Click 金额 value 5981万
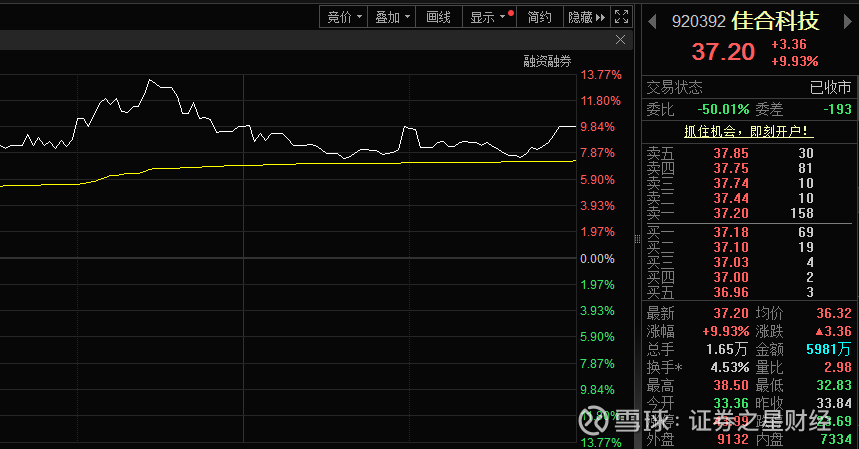Viewport: 859px width, 449px height. click(x=829, y=349)
